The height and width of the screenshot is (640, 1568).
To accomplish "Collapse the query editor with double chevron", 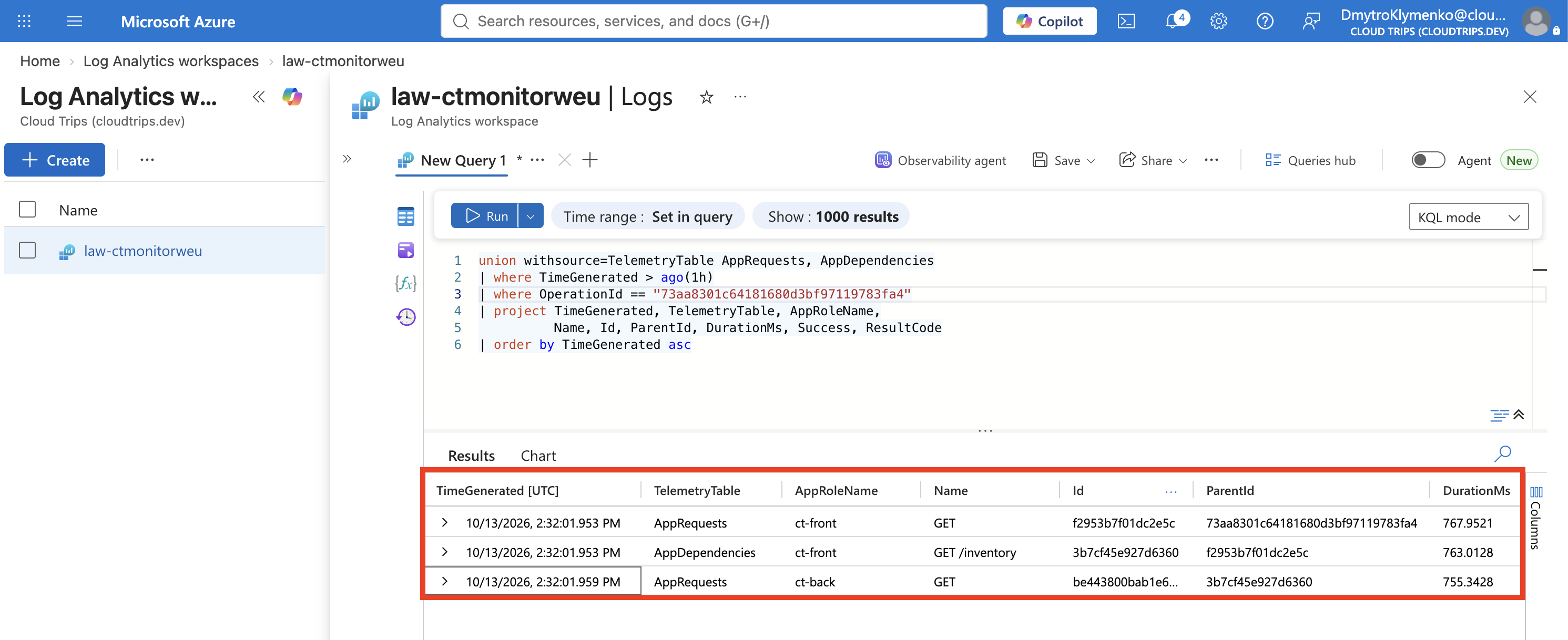I will pos(1519,414).
